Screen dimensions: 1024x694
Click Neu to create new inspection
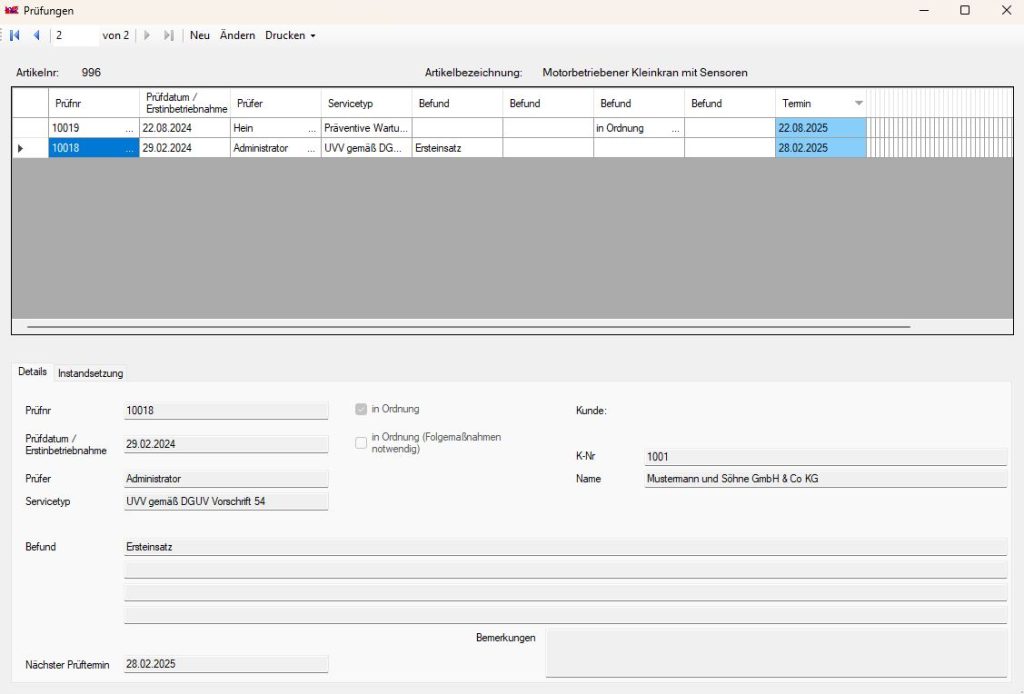[200, 35]
